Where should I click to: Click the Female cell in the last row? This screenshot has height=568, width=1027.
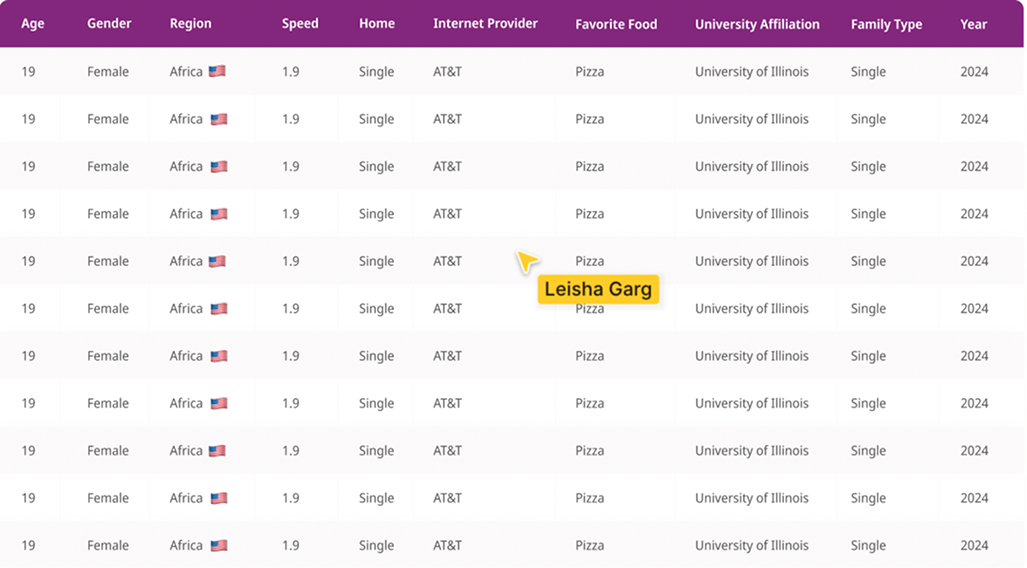108,545
